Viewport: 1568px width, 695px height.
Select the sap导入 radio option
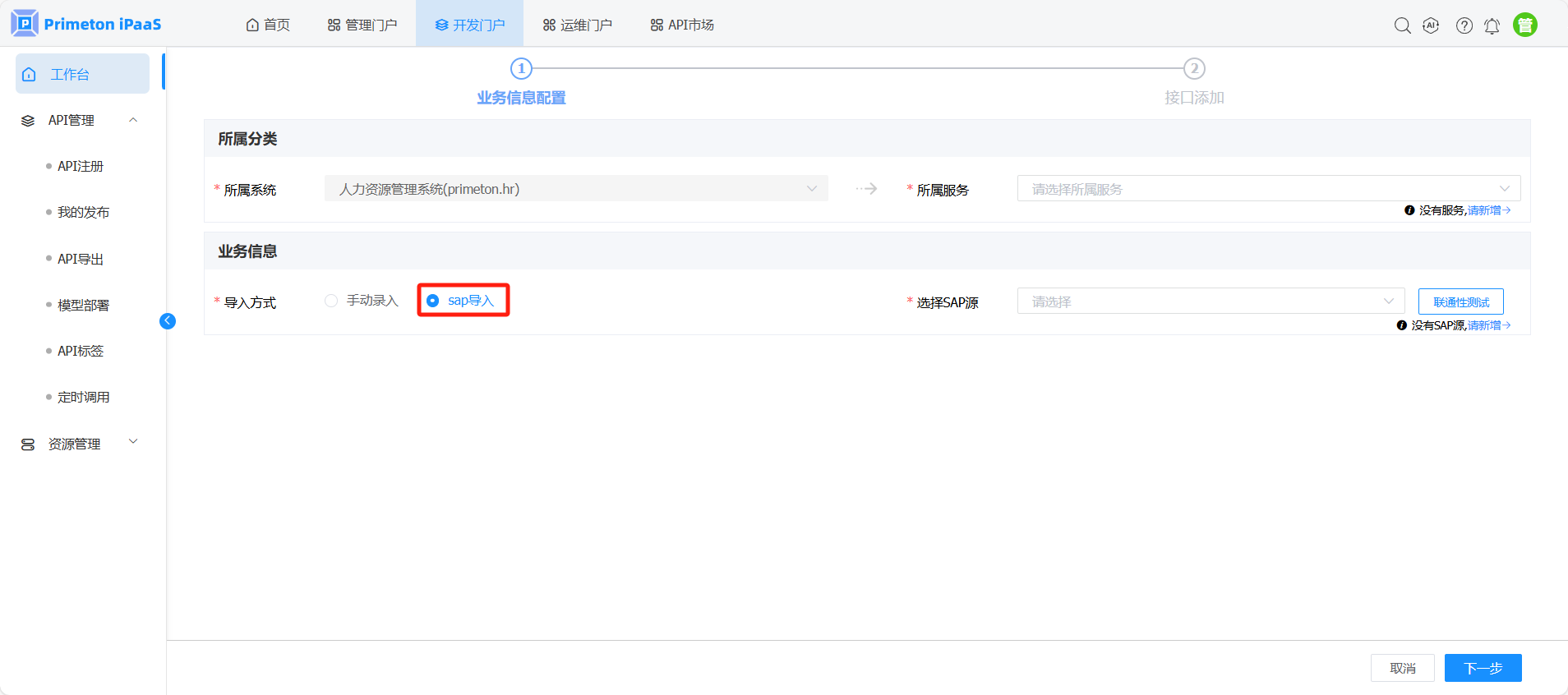coord(433,301)
